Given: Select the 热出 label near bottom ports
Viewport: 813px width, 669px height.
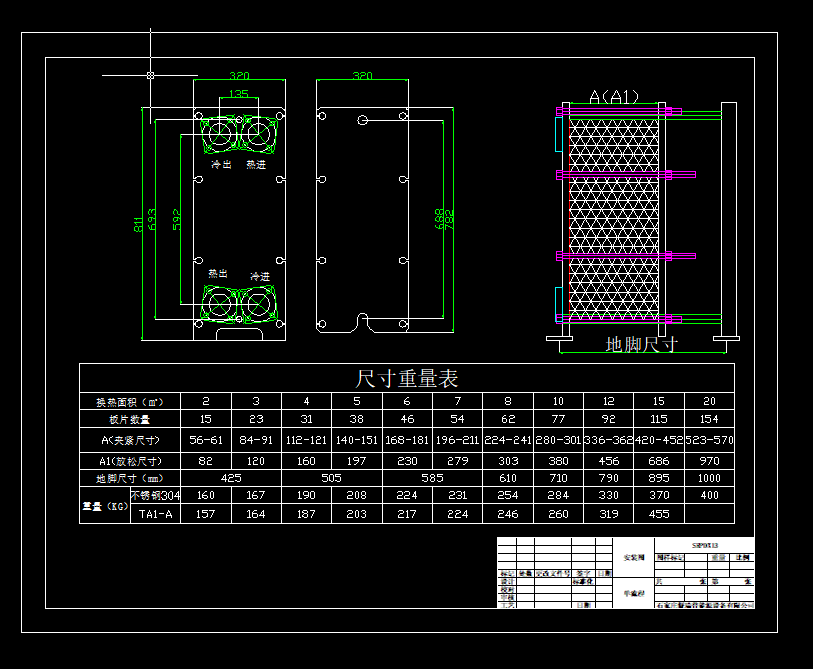Looking at the screenshot, I should click(218, 273).
